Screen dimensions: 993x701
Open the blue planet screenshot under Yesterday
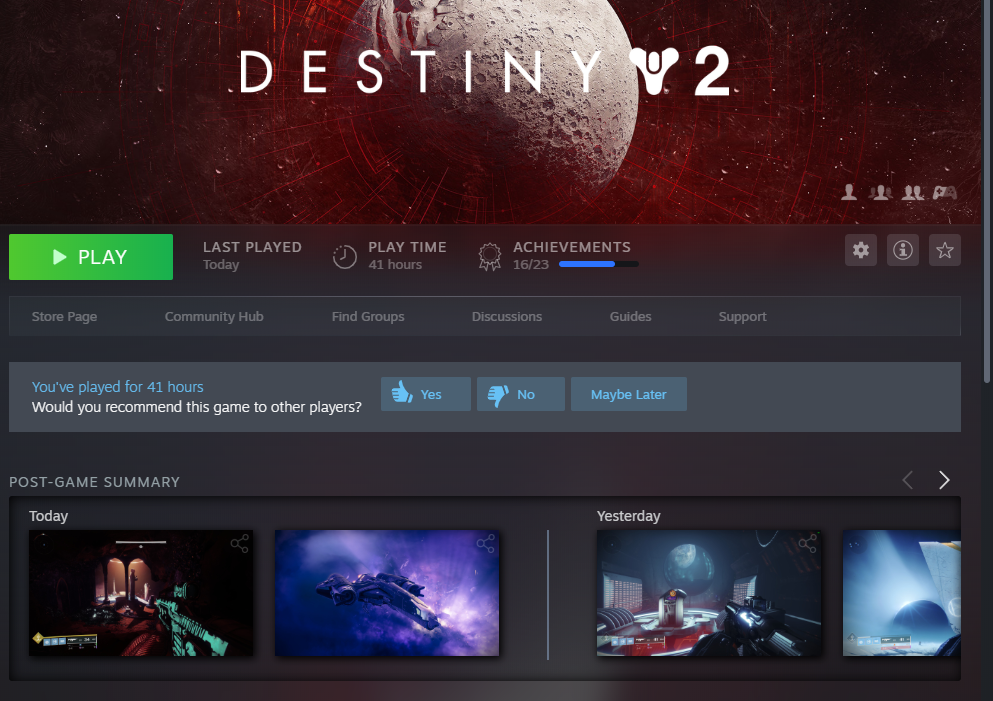click(902, 593)
